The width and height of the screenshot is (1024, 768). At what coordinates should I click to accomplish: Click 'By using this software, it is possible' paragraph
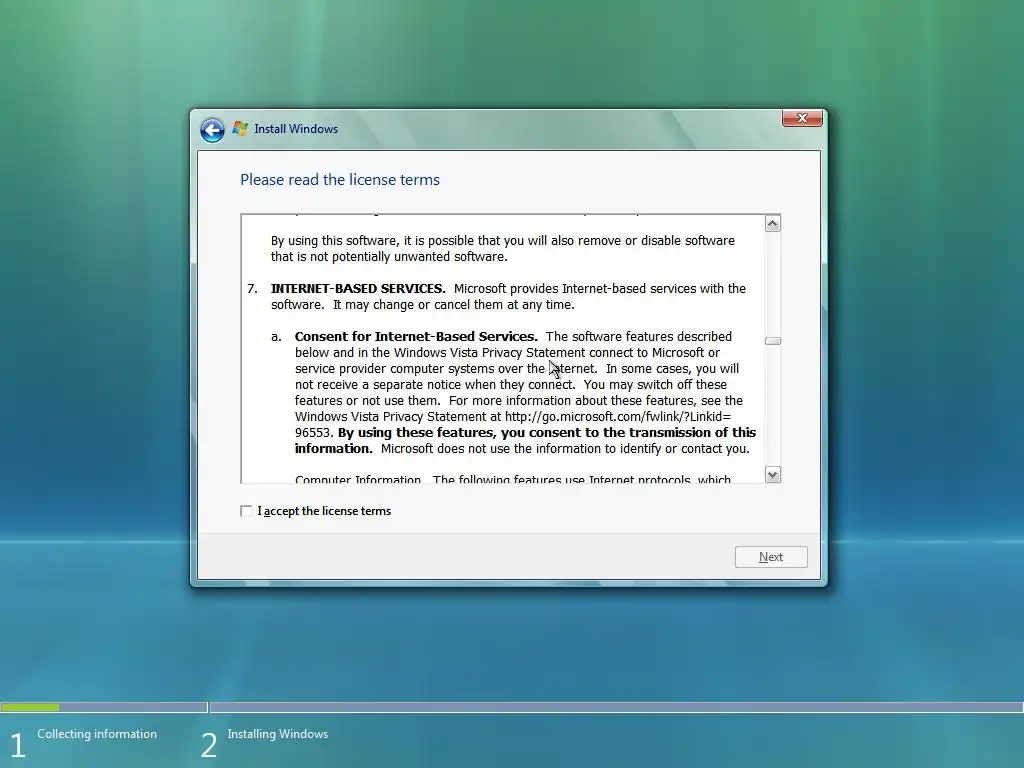point(503,248)
